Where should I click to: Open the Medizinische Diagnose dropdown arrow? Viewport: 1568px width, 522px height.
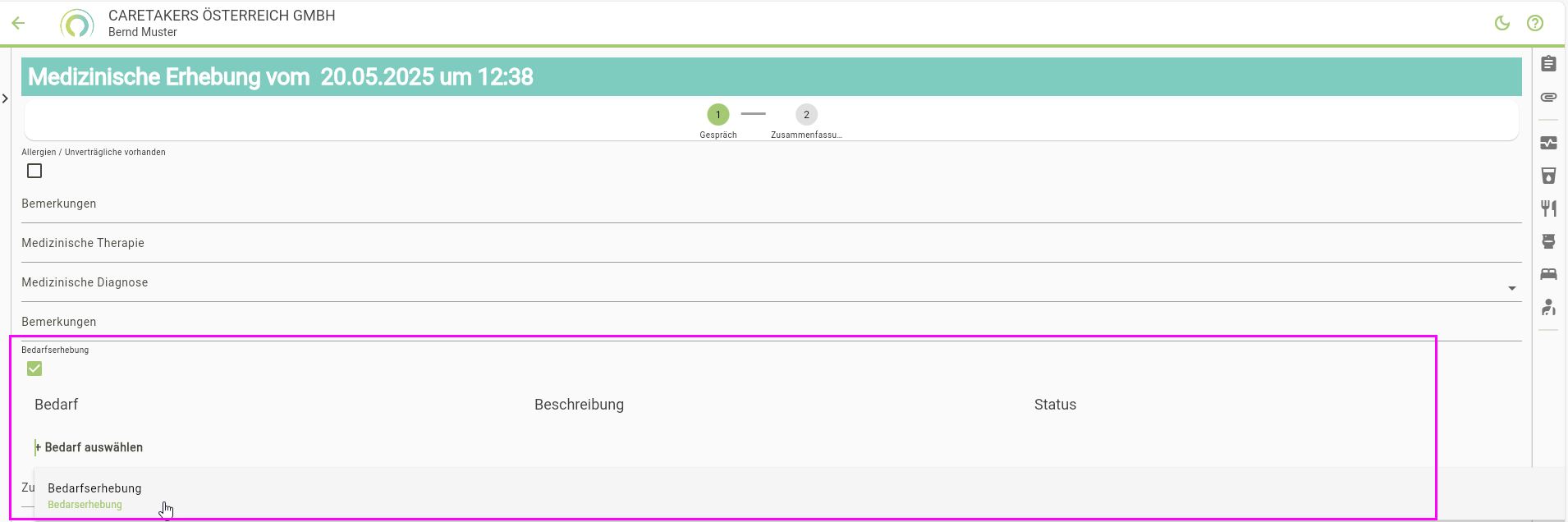(x=1511, y=288)
